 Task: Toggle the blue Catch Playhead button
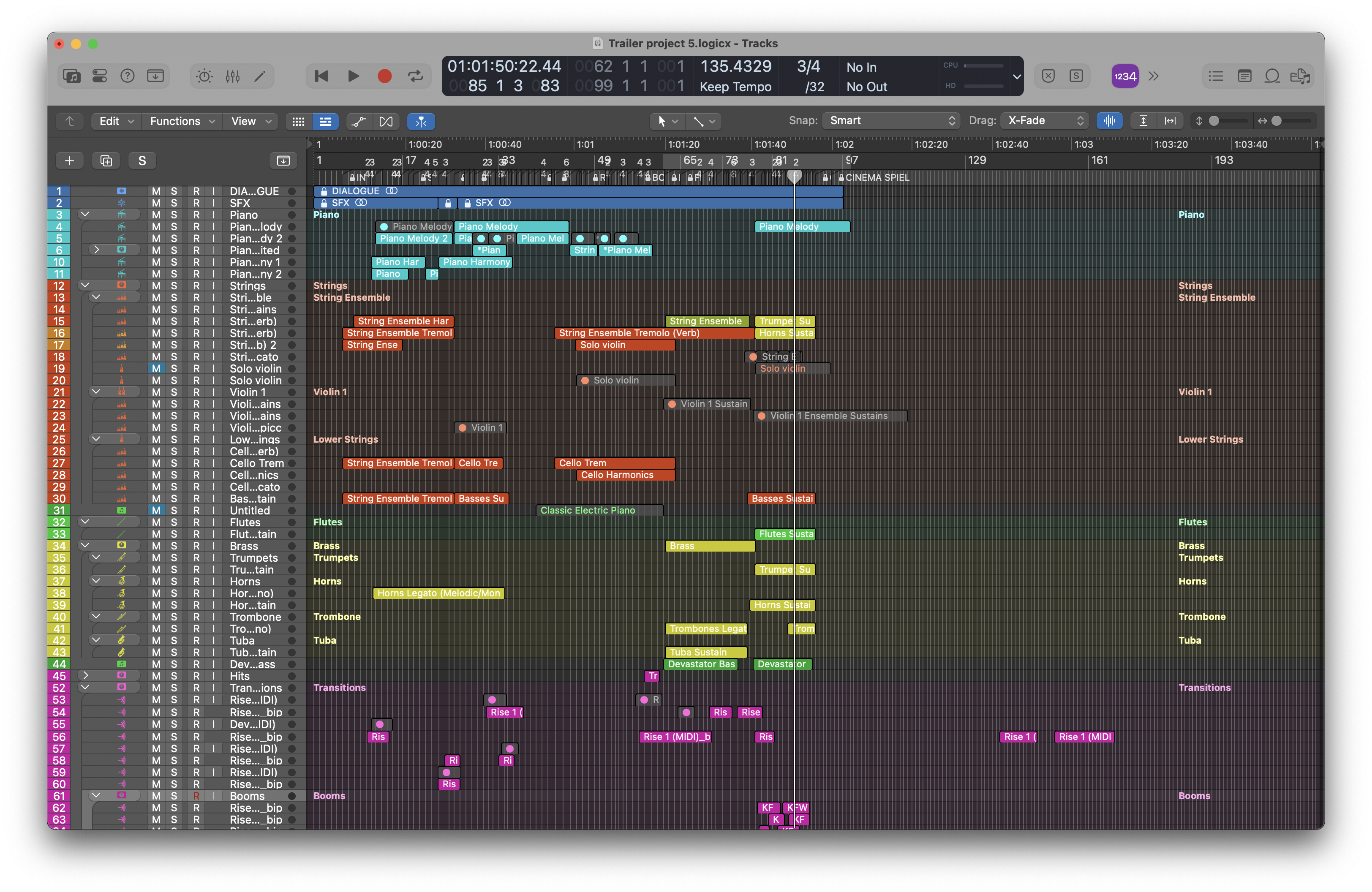421,121
